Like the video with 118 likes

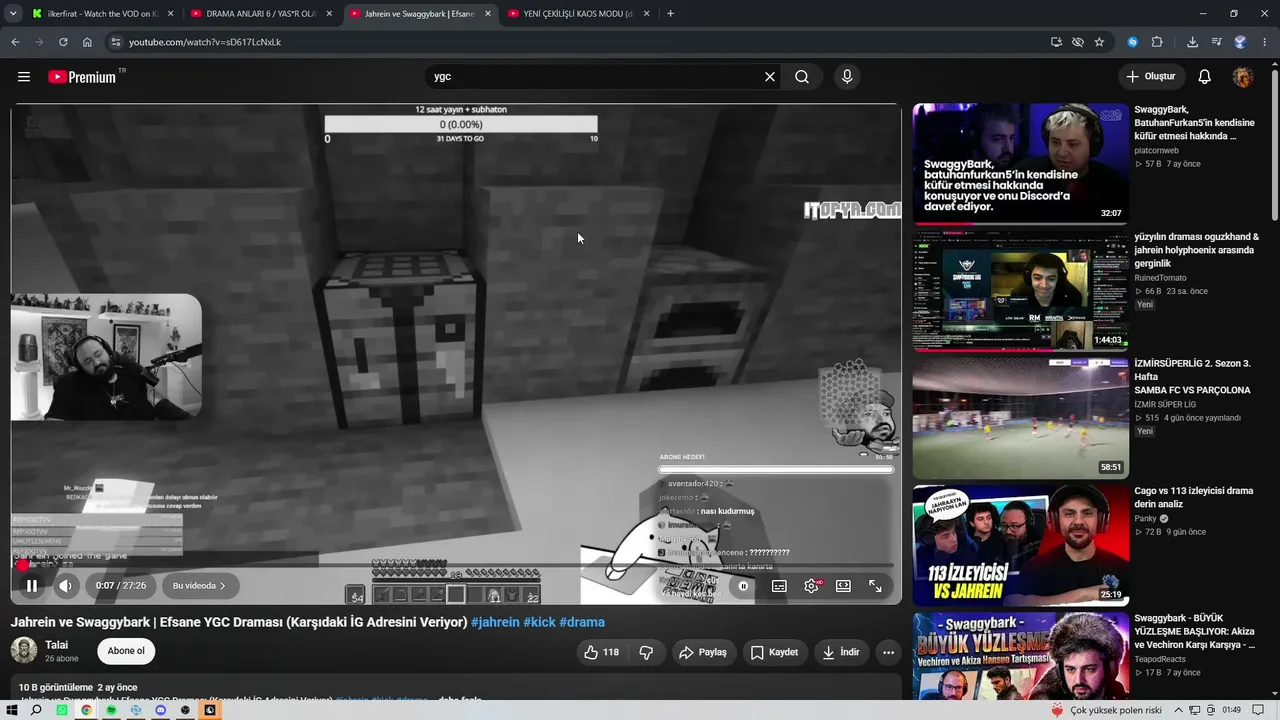click(601, 652)
